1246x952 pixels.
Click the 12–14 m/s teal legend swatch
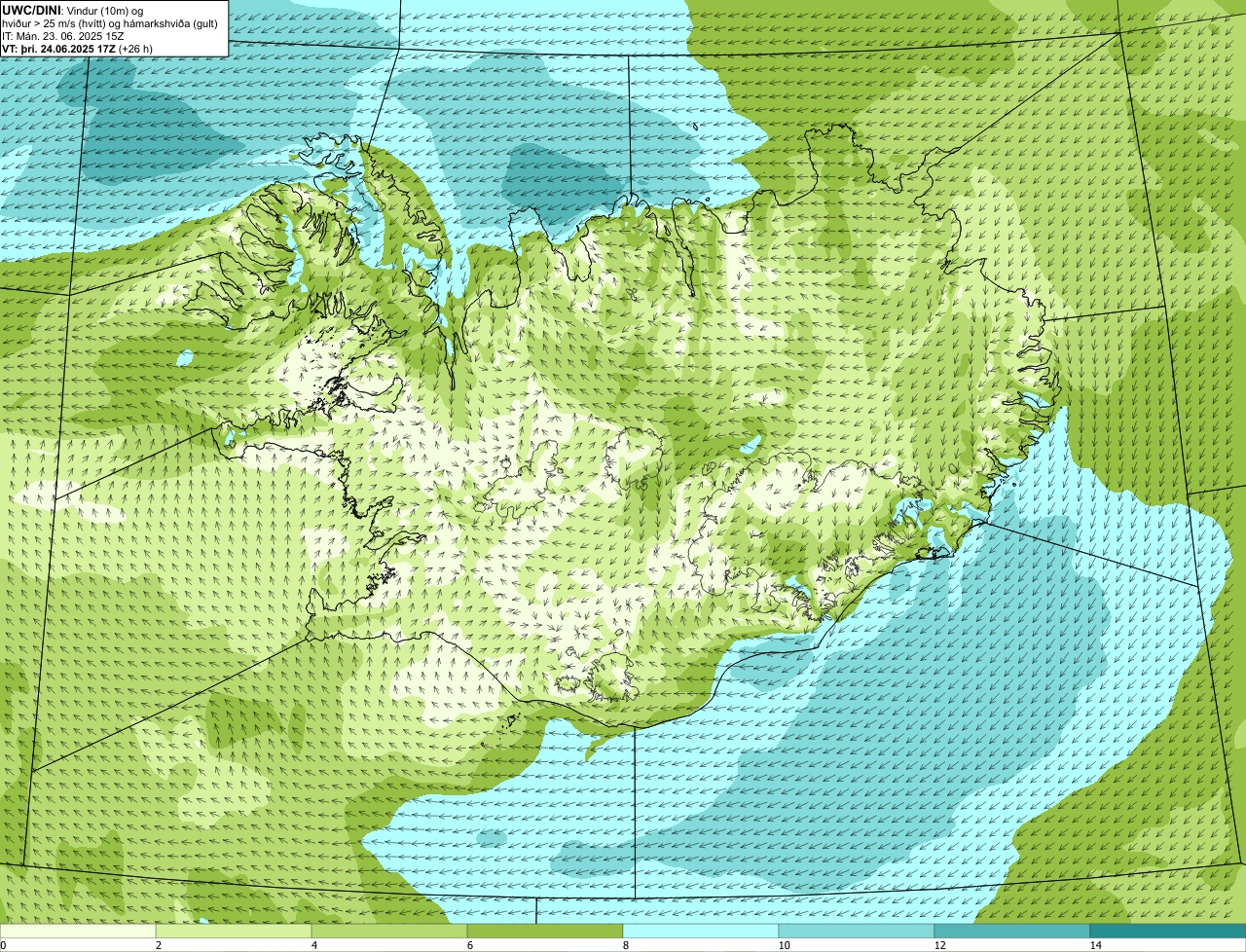point(1012,931)
